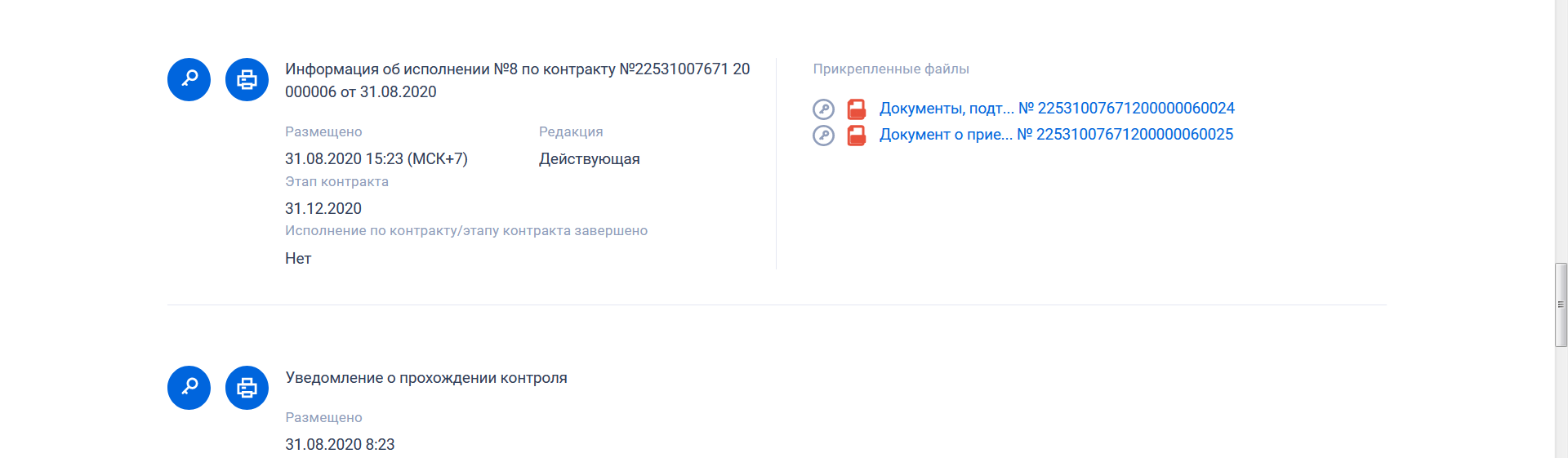Click the Прикрепленные файлы label
This screenshot has height=458, width=1568.
pyautogui.click(x=891, y=69)
